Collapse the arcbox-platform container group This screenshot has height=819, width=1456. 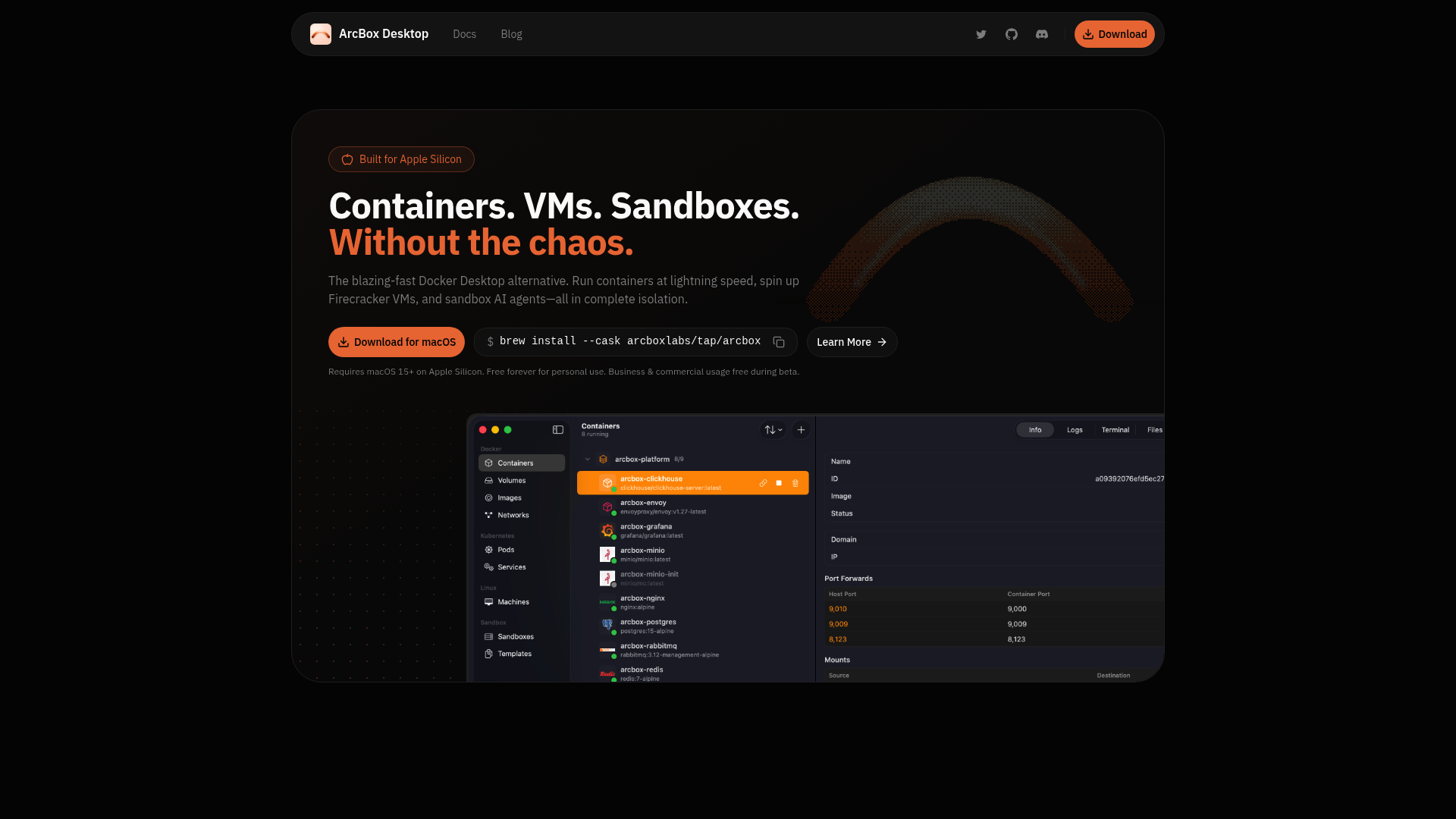(x=588, y=459)
